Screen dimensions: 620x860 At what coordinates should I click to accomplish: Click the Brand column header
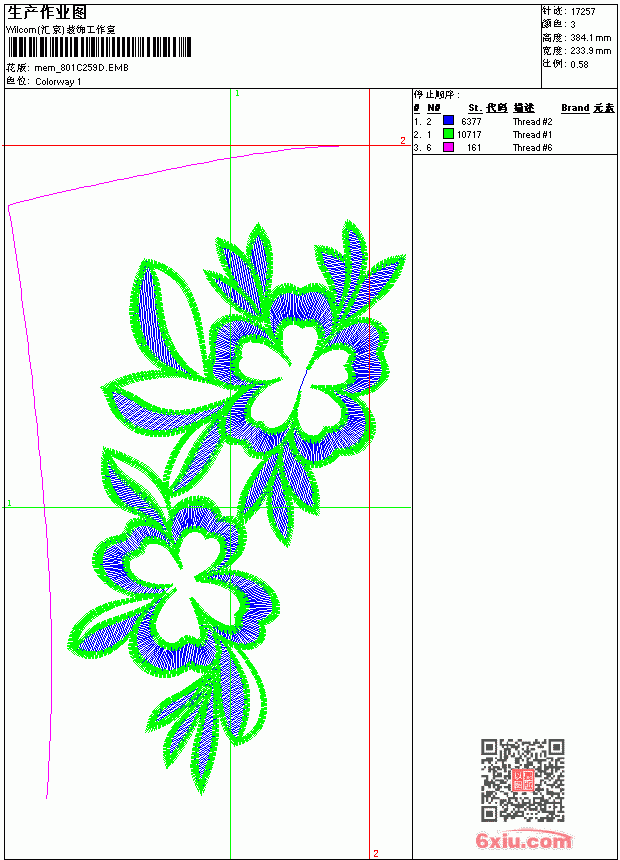coord(575,108)
